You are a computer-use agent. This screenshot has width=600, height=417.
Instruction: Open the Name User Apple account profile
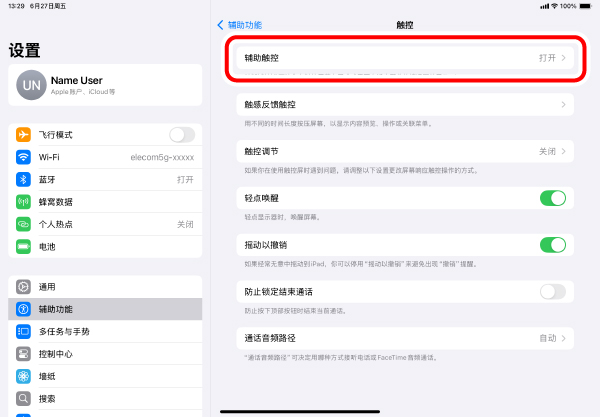coord(100,85)
